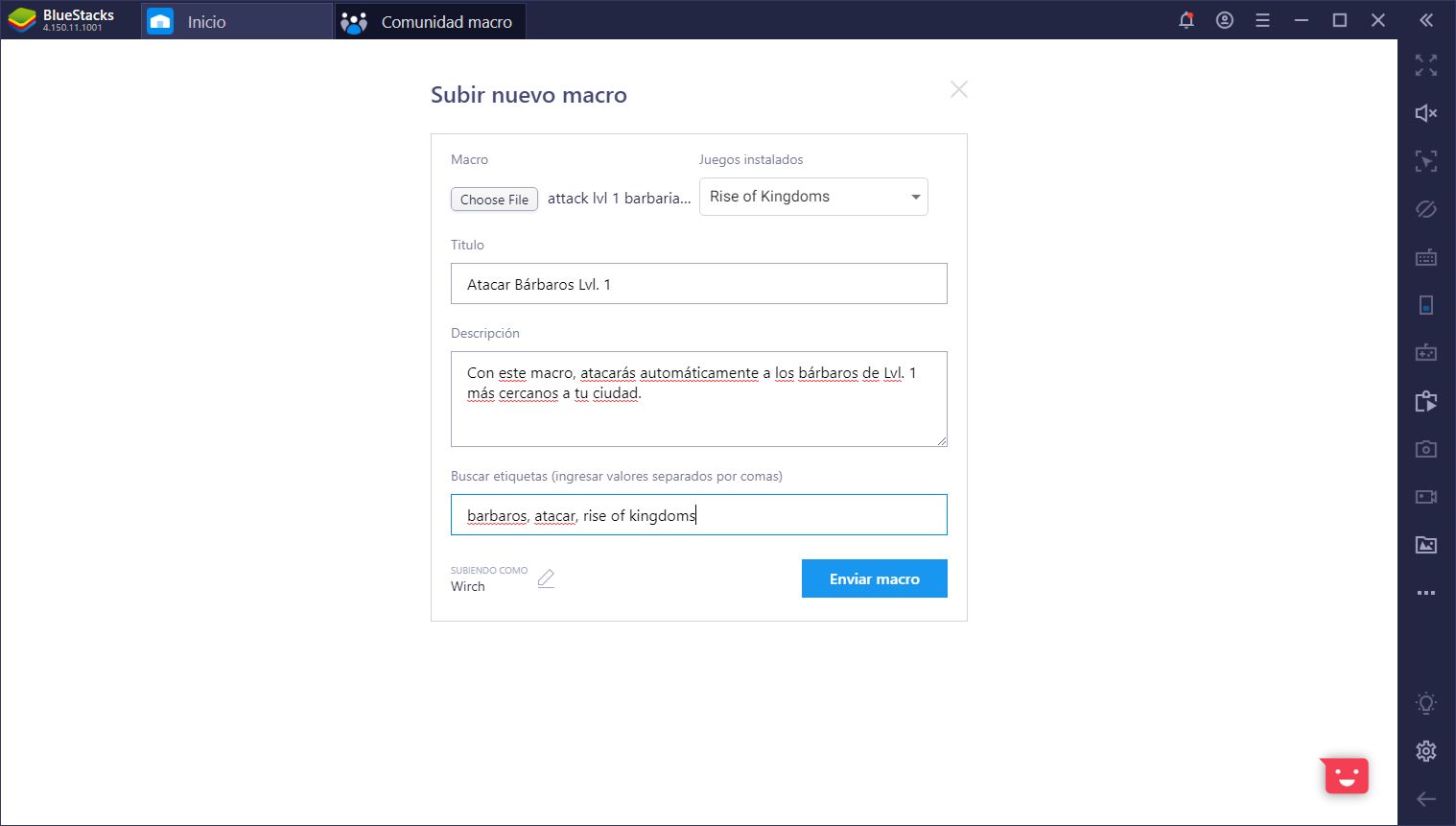
Task: Click the resize handle of the description box
Action: 942,441
